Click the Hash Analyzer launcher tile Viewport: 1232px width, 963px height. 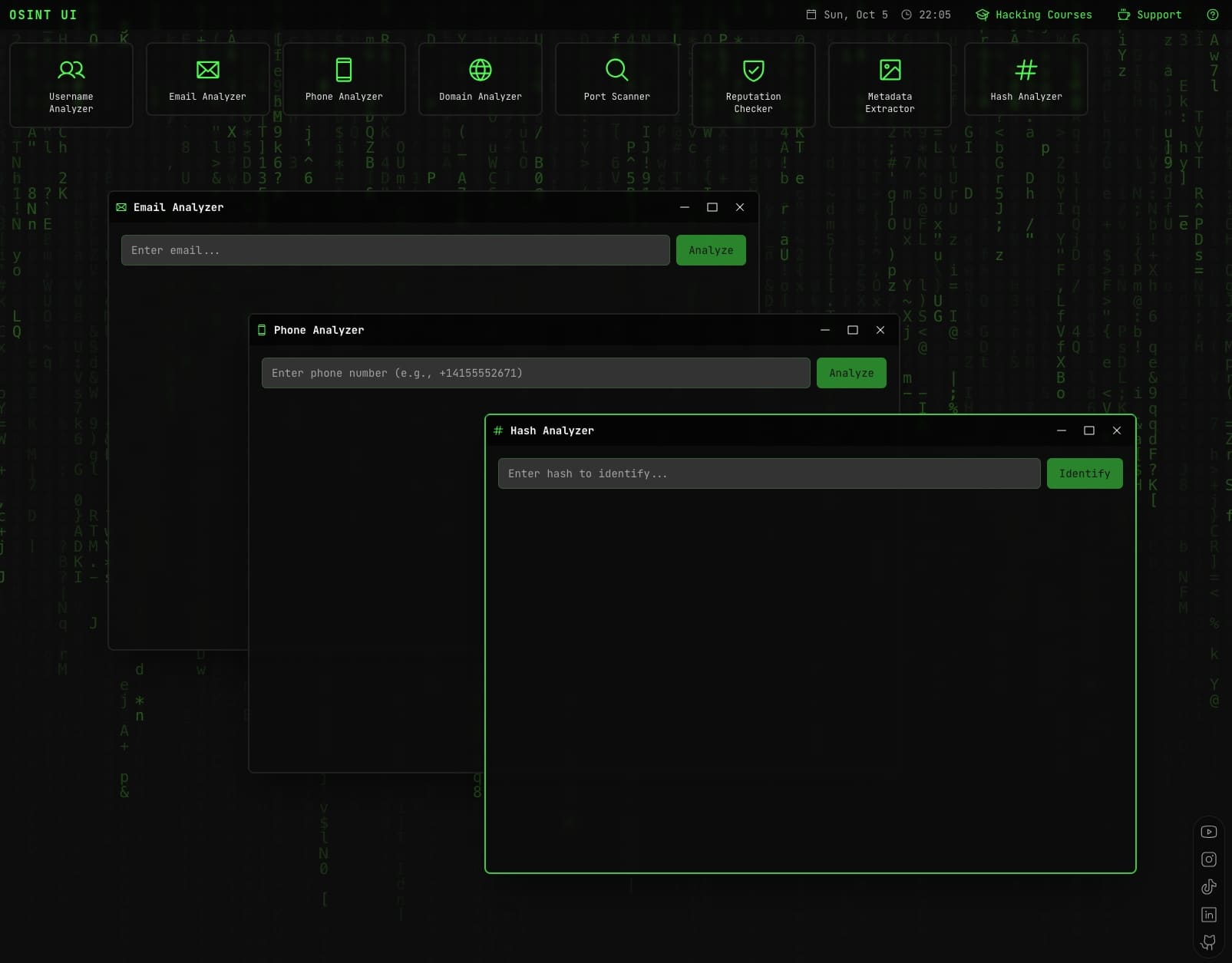[1026, 80]
